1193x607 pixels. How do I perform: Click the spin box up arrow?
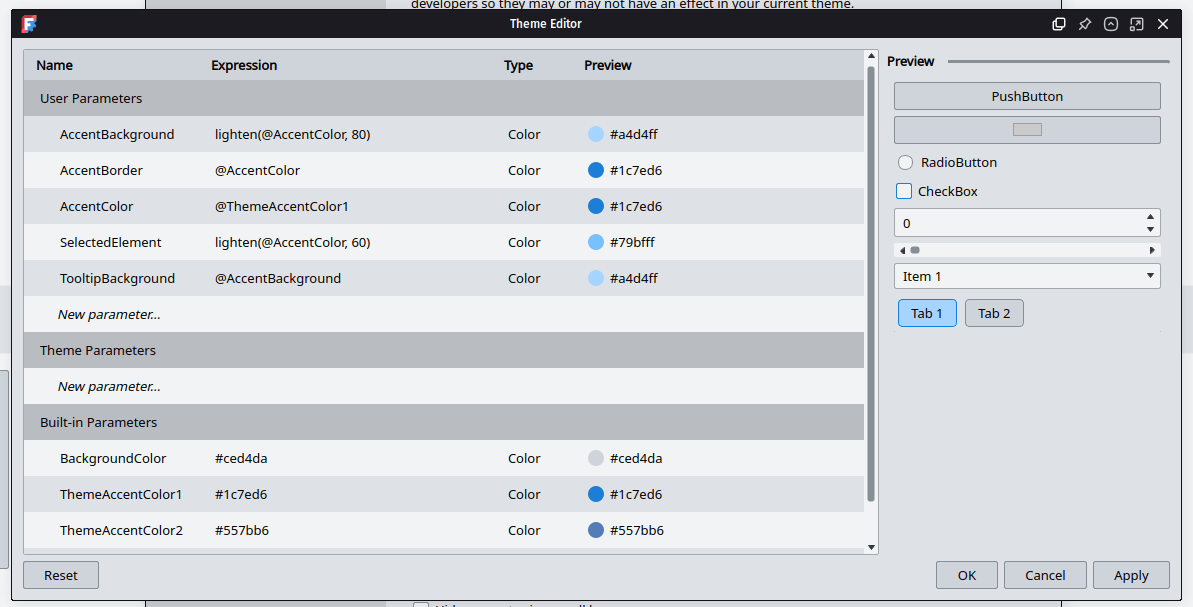pos(1150,216)
